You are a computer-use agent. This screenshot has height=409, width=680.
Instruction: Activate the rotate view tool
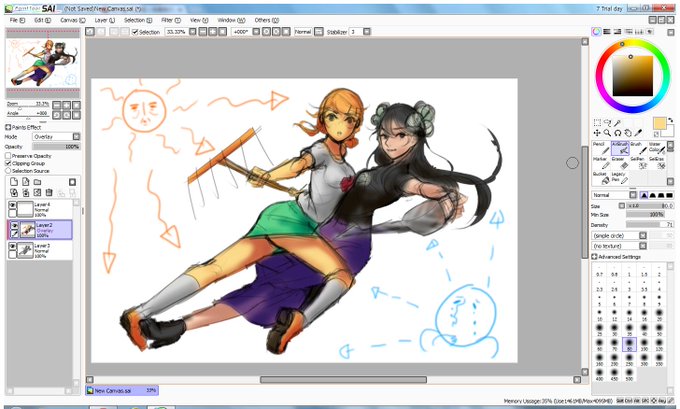[x=618, y=133]
